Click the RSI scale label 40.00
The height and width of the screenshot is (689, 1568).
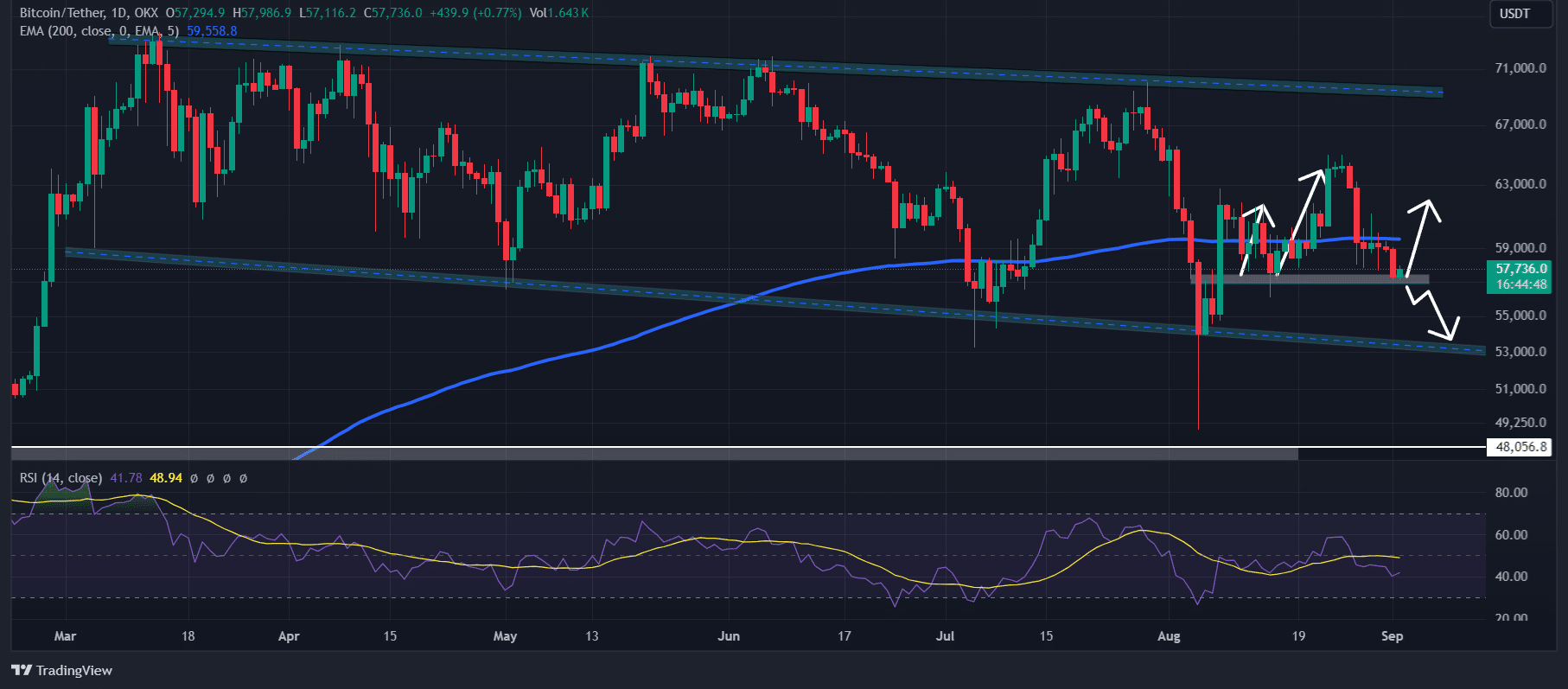1512,577
